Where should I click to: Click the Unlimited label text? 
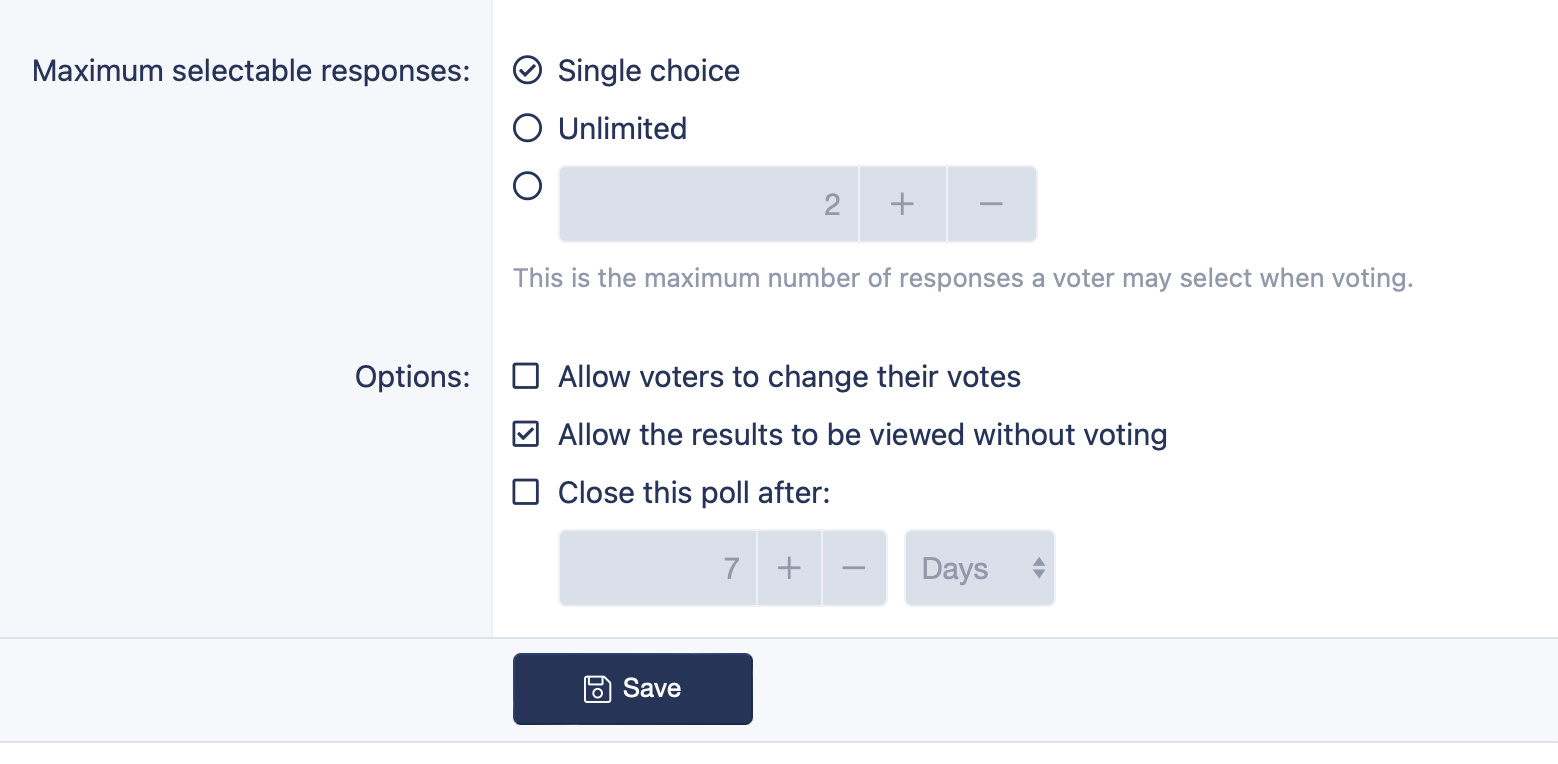point(622,129)
